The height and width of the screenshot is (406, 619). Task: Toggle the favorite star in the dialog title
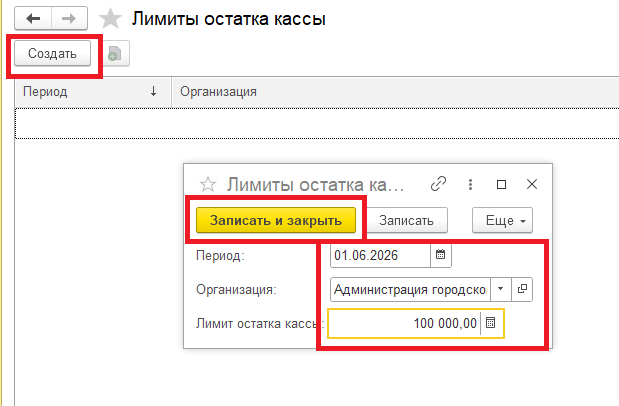click(x=208, y=184)
